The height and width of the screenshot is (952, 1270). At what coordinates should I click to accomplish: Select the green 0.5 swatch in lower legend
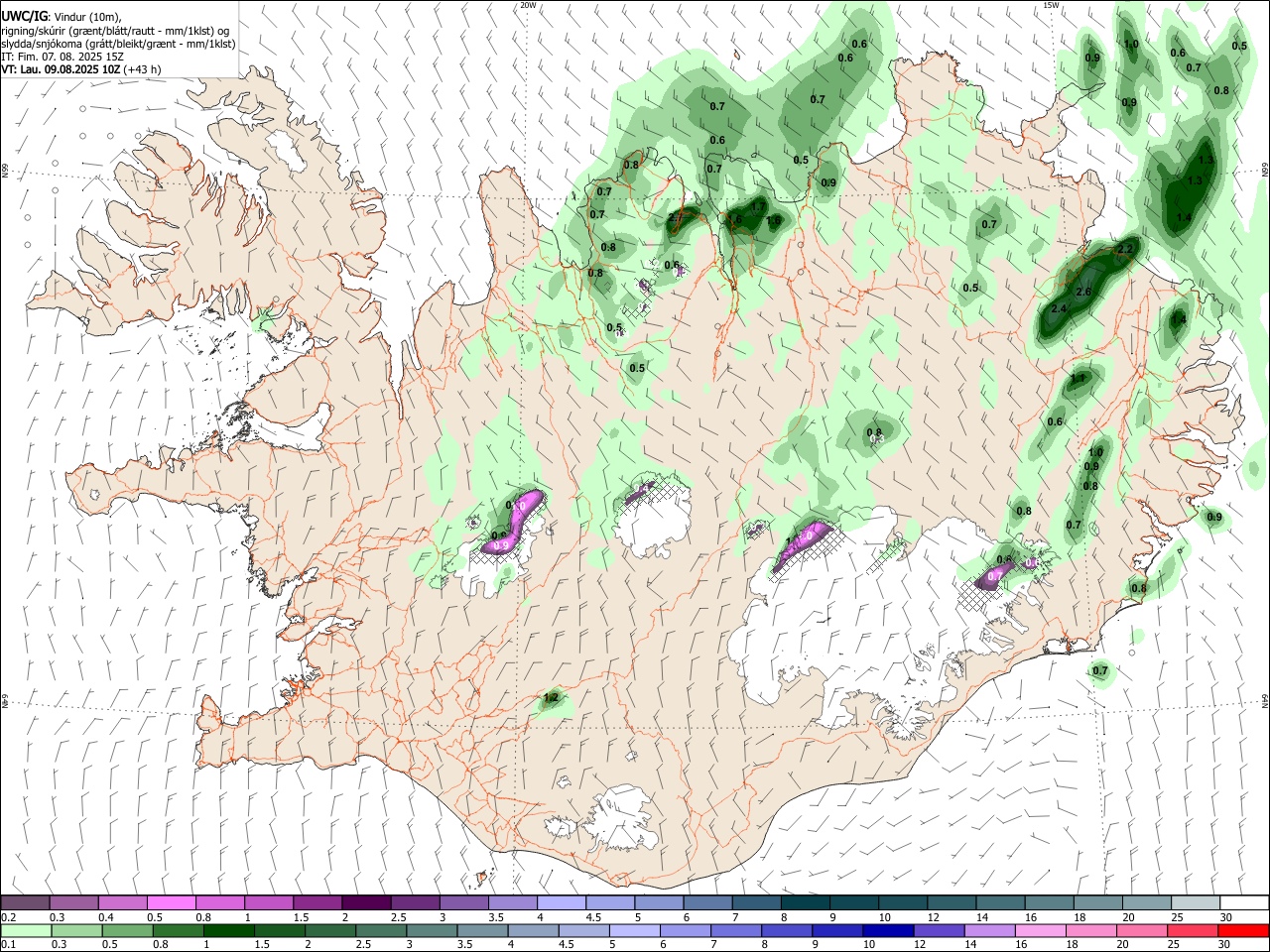(x=127, y=930)
